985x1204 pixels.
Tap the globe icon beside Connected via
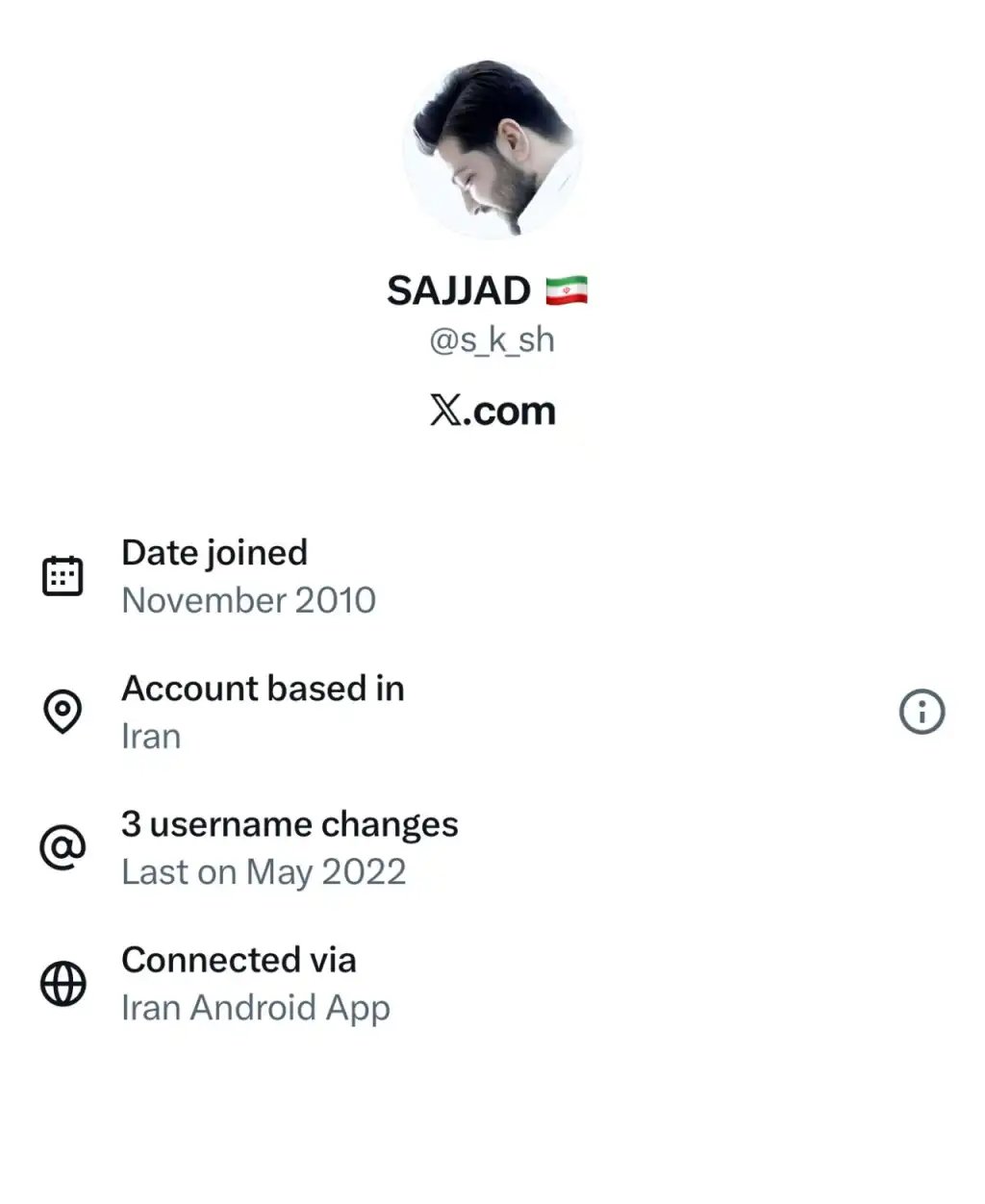click(63, 984)
